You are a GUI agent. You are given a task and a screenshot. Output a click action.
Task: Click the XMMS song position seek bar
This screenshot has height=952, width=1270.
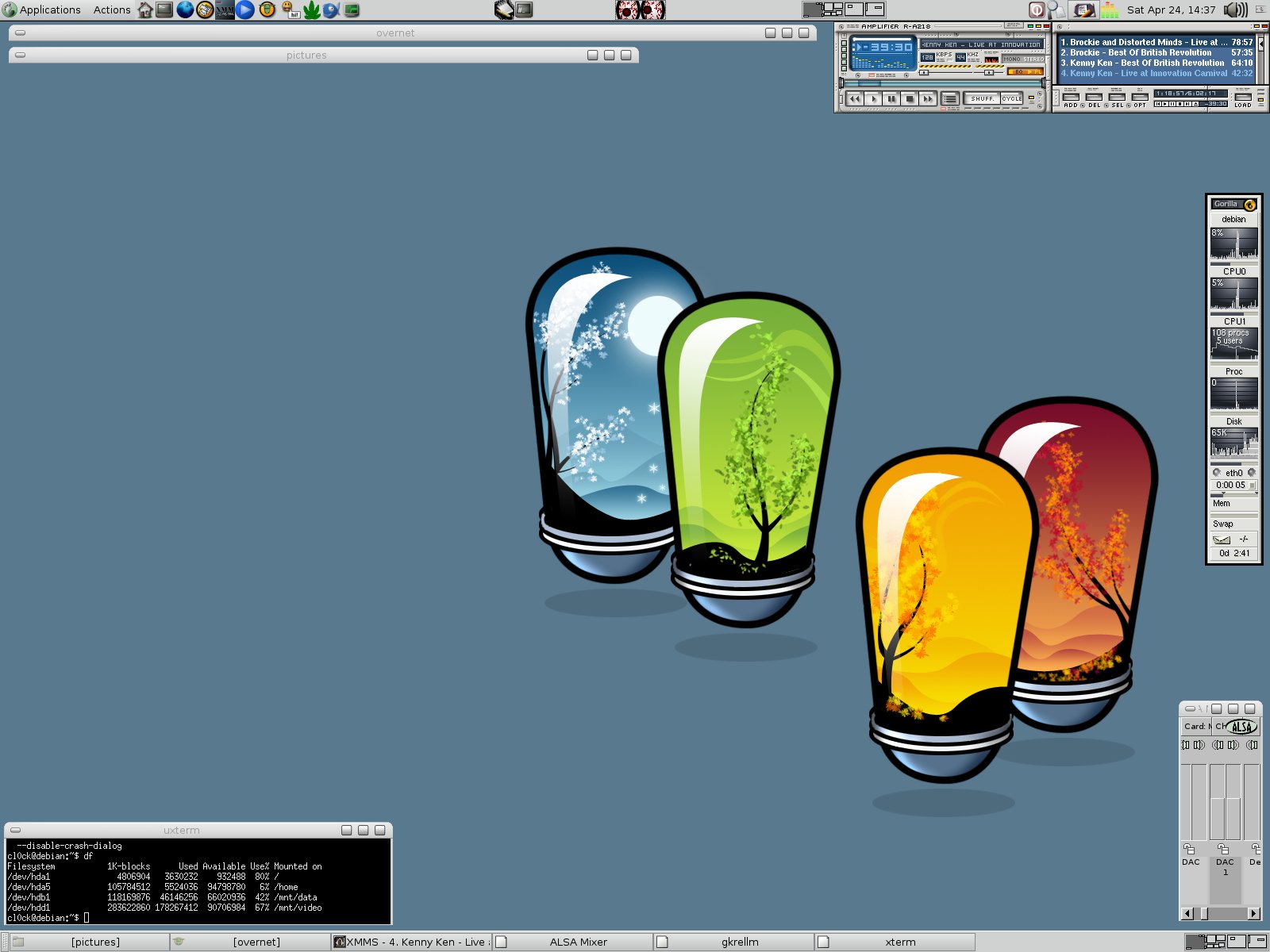click(x=943, y=83)
